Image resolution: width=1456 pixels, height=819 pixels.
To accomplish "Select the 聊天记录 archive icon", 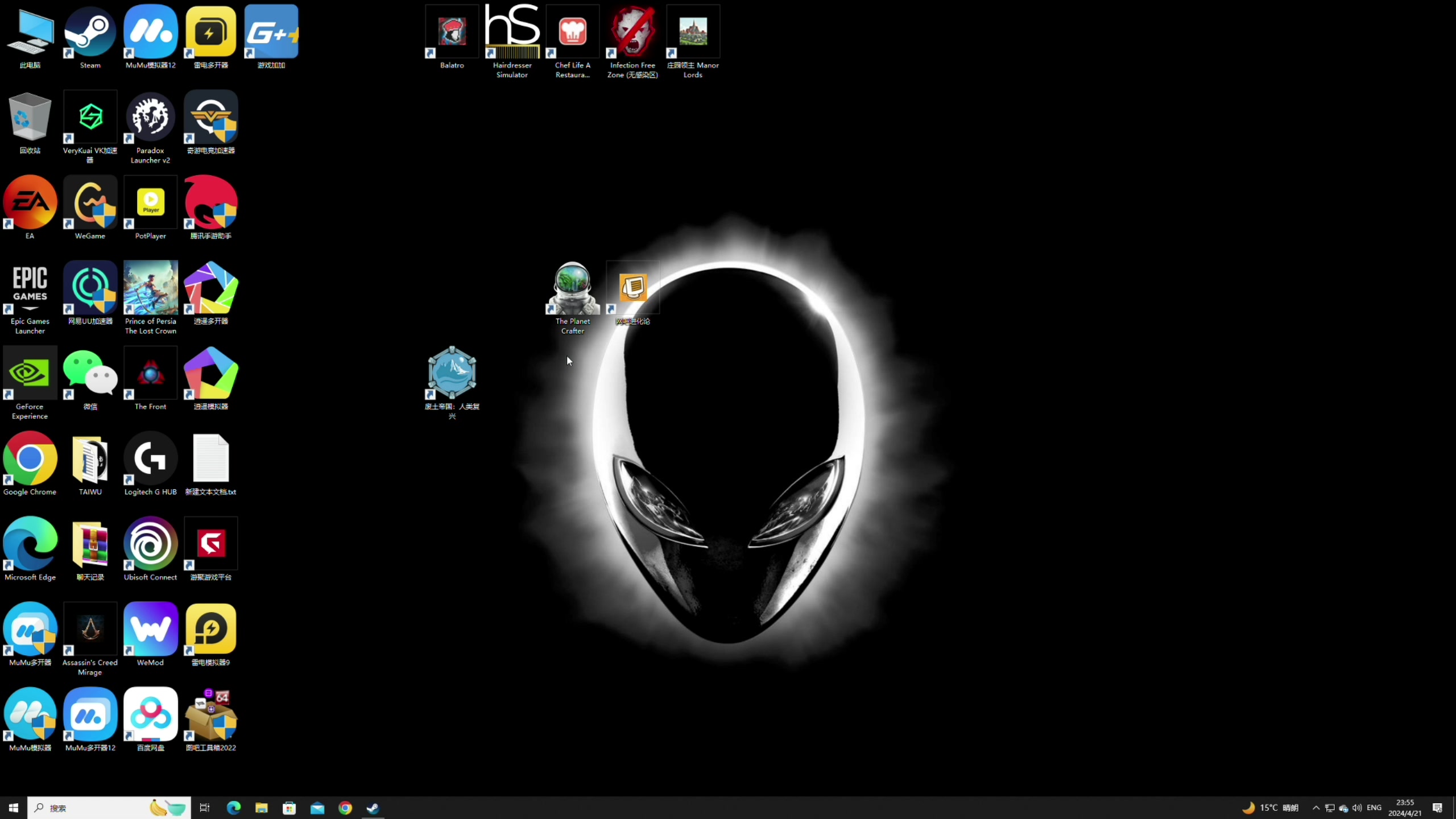I will [x=90, y=549].
